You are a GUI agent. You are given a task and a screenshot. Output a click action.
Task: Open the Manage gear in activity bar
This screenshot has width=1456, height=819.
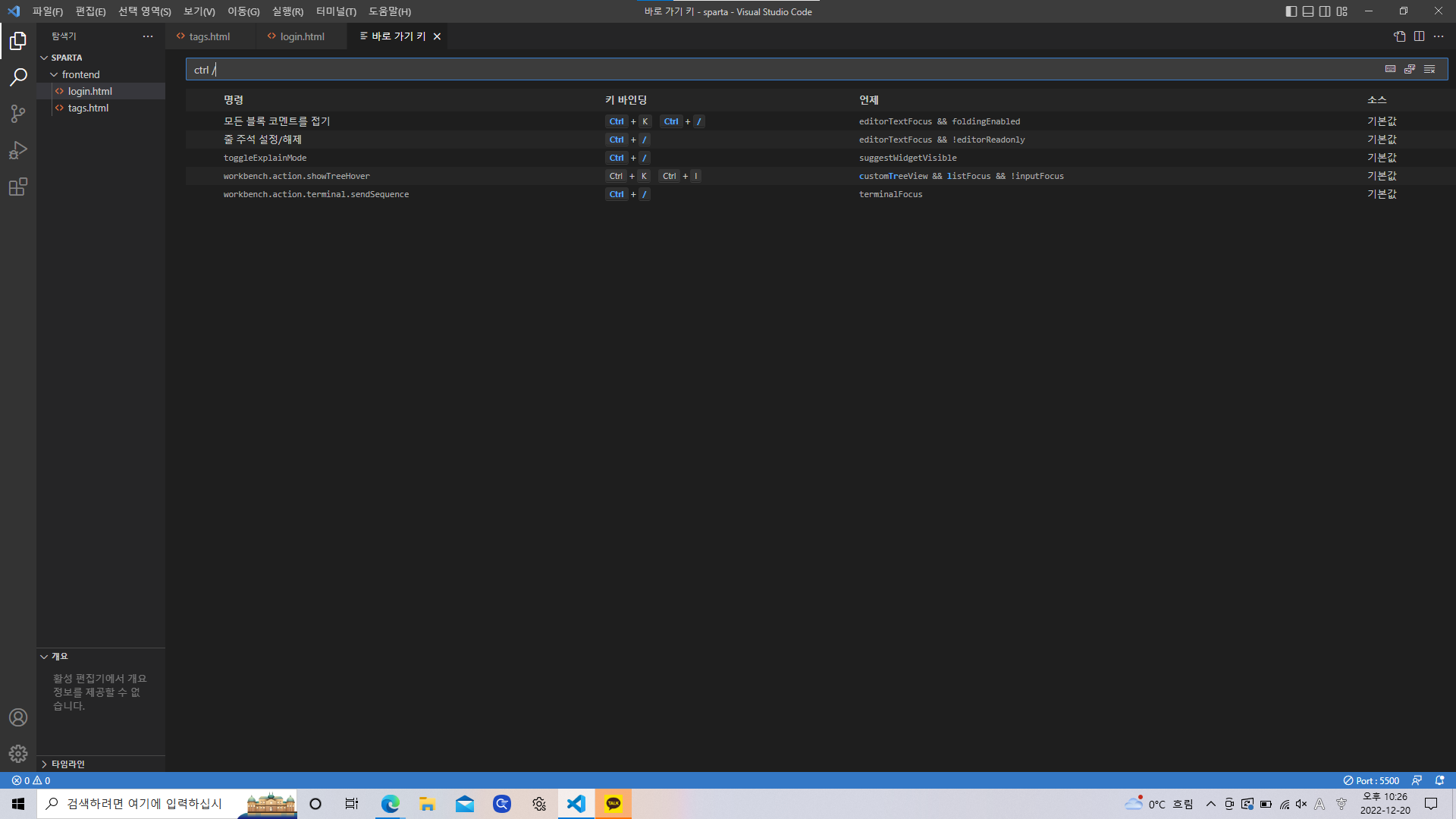[x=18, y=754]
